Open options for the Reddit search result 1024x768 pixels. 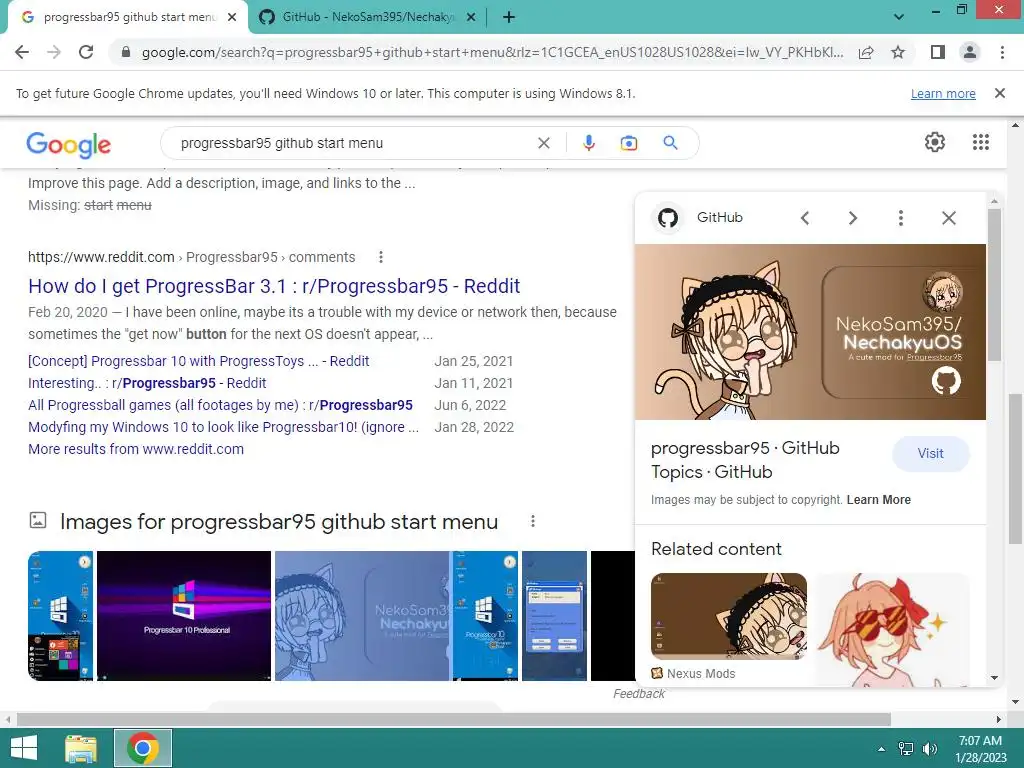click(381, 257)
